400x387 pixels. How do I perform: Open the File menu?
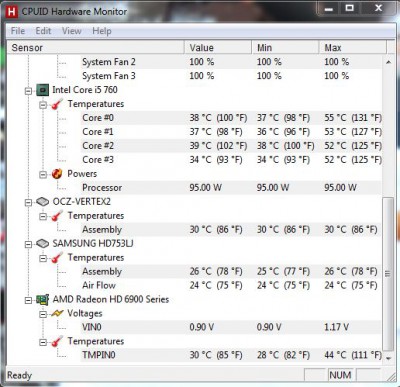click(18, 31)
